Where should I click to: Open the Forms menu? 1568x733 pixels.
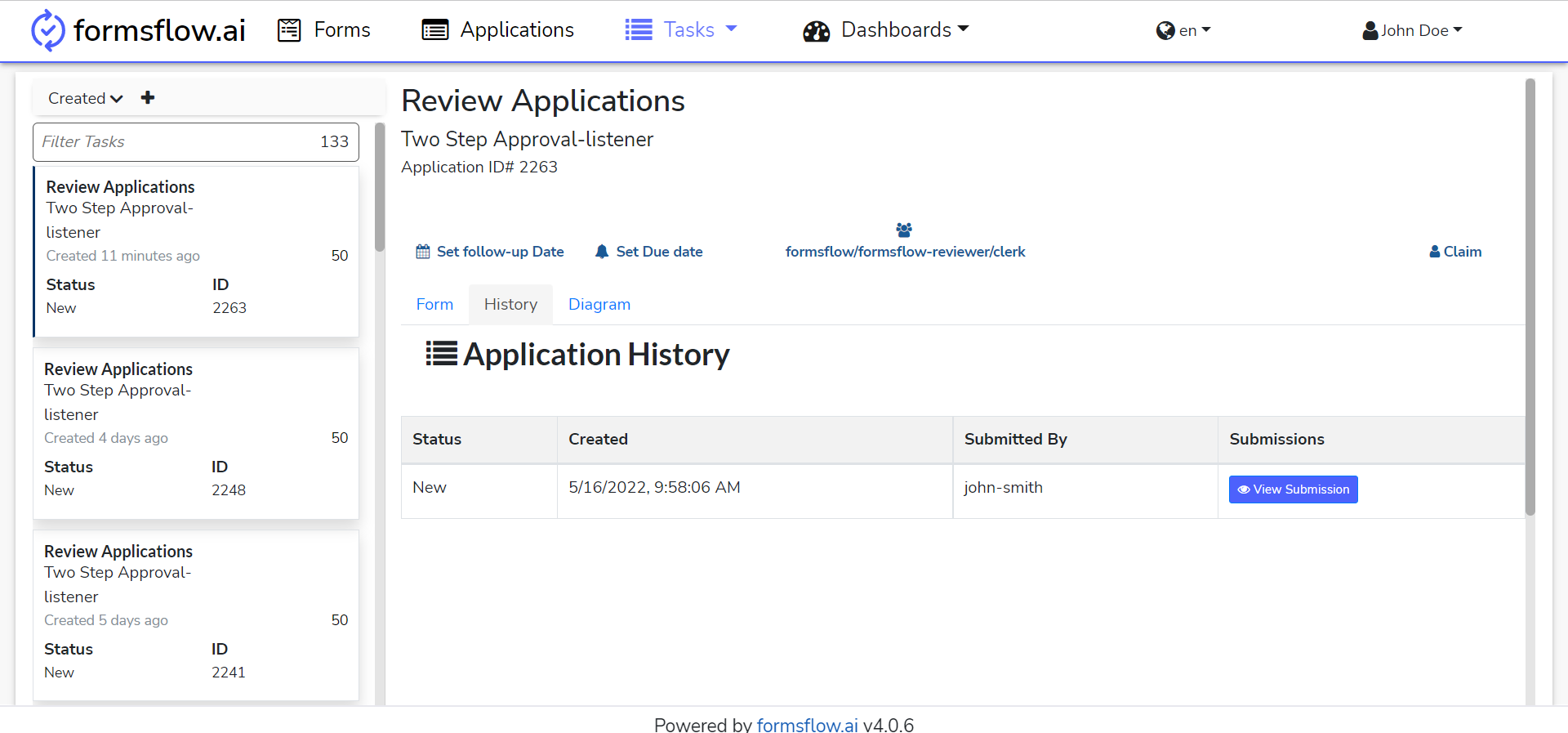(324, 30)
